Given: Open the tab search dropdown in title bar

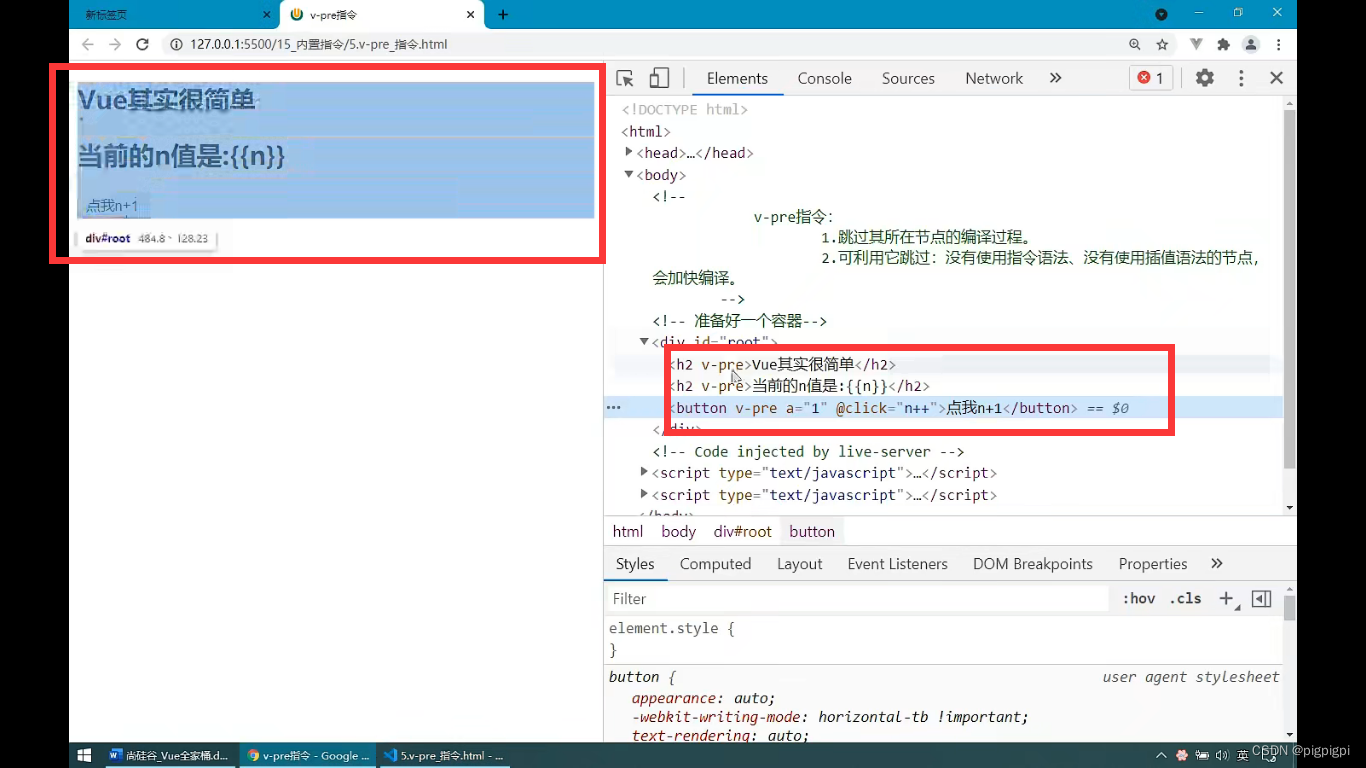Looking at the screenshot, I should point(1161,14).
